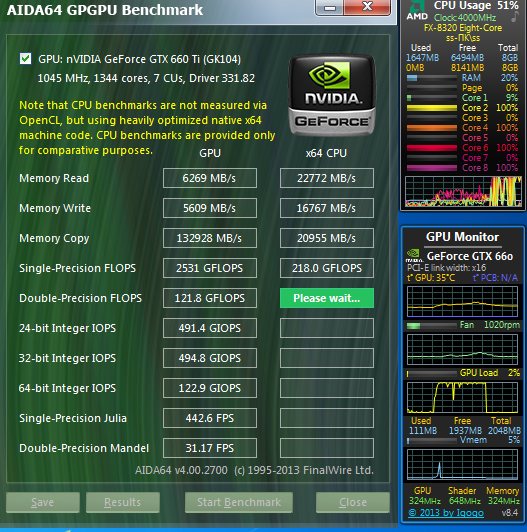
Task: Click the GPU Memory Copy '132928 MB/s' value
Action: coord(210,238)
